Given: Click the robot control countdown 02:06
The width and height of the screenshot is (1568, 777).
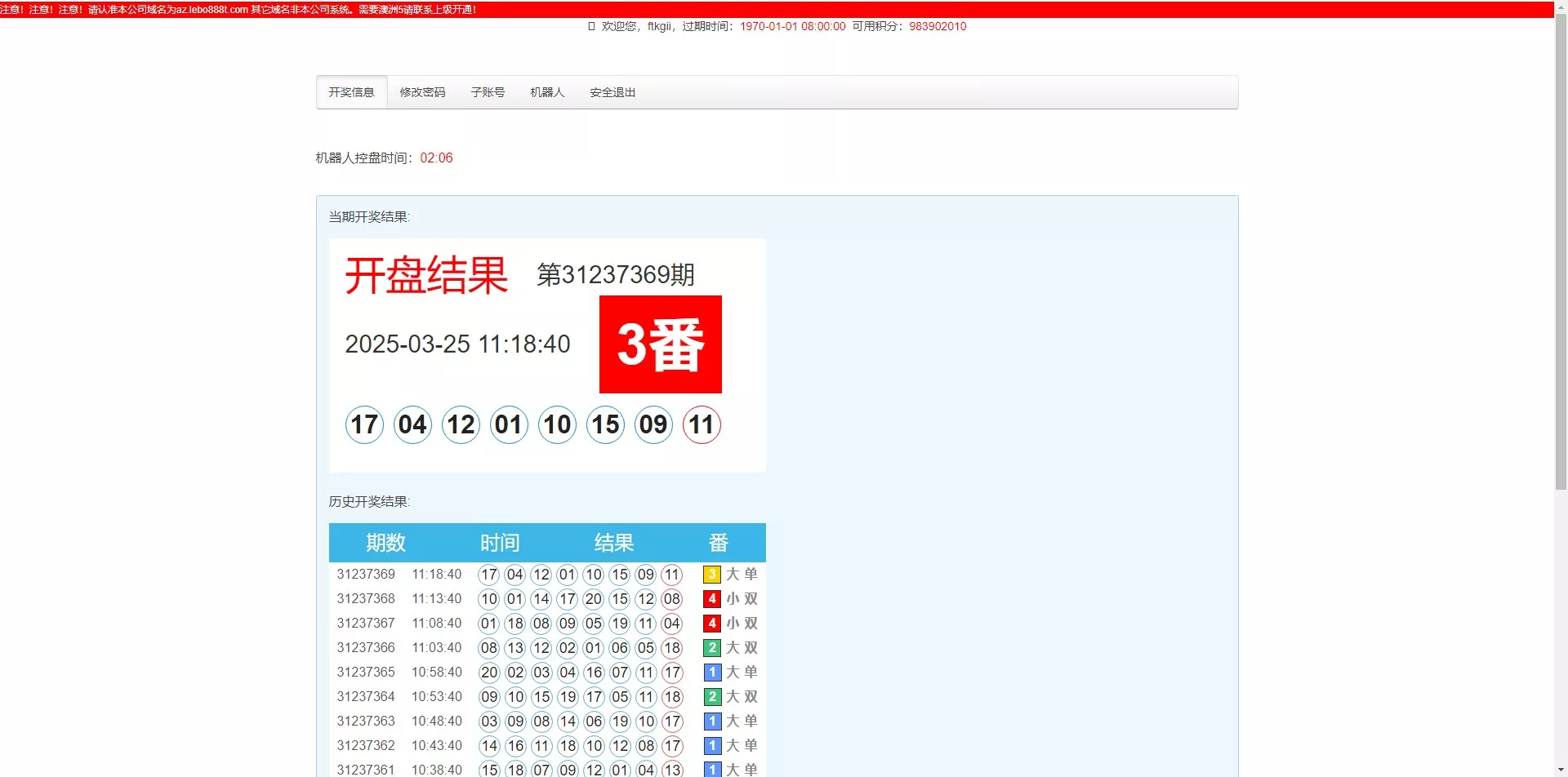Looking at the screenshot, I should coord(436,158).
